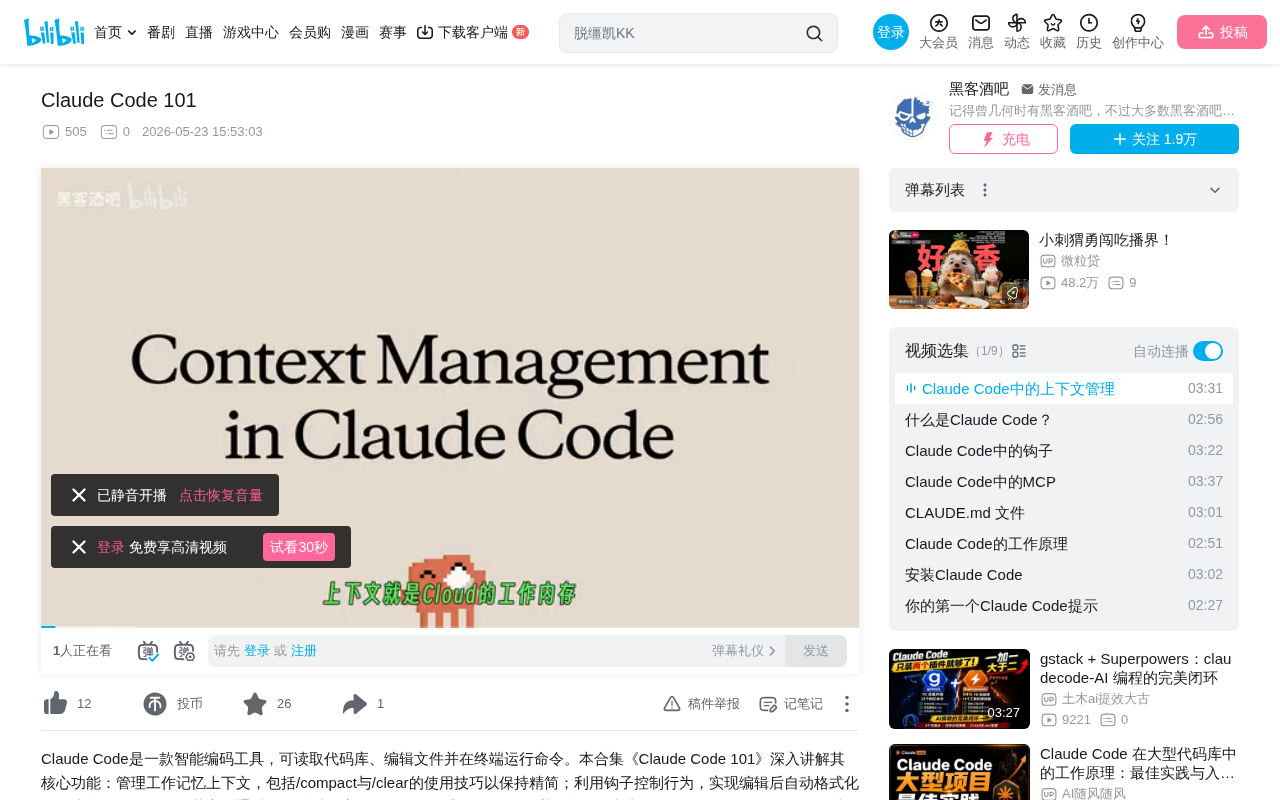
Task: Open 弹幕列表 more options dots
Action: pyautogui.click(x=985, y=190)
